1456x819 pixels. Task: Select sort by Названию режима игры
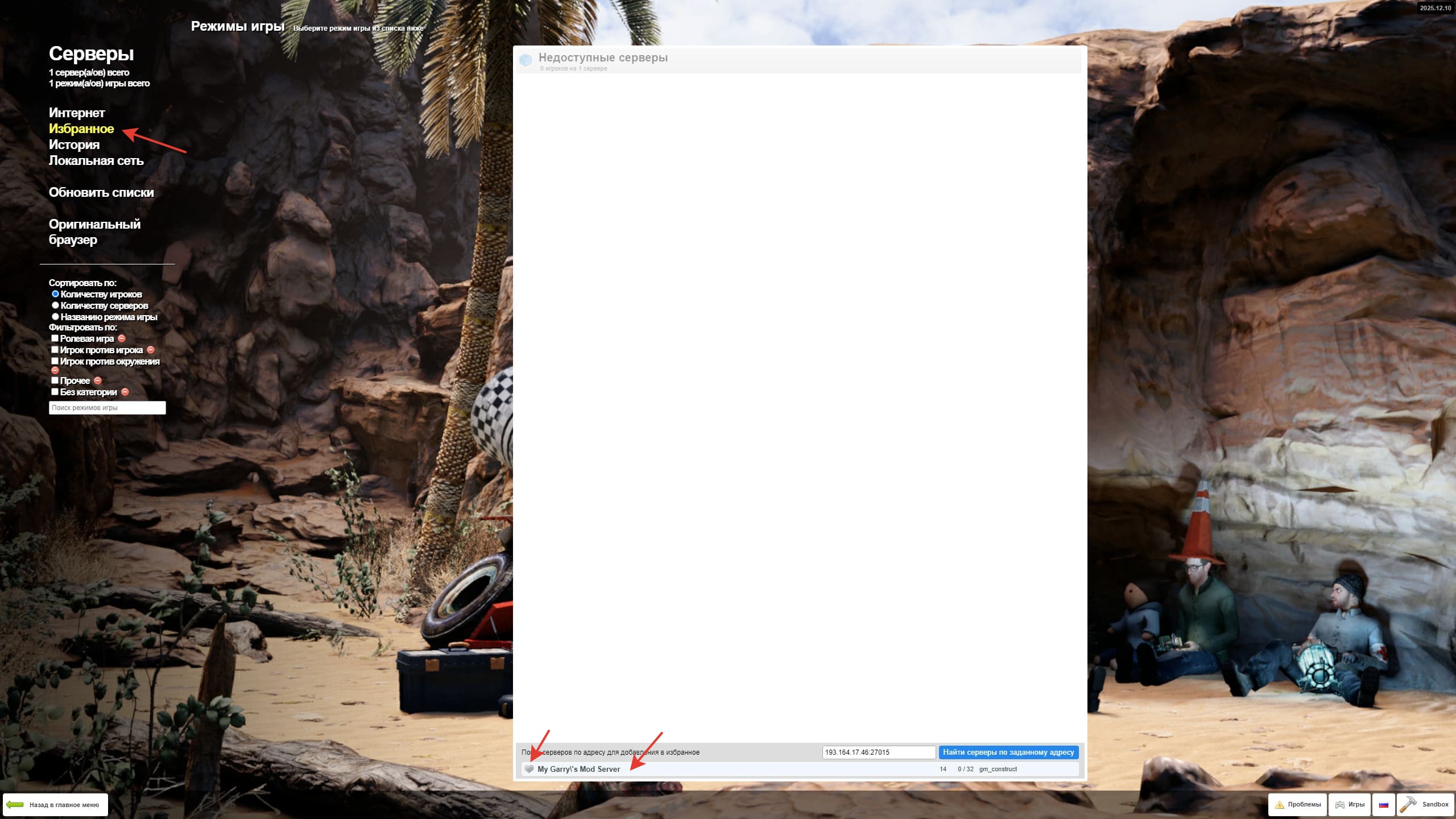click(x=55, y=317)
